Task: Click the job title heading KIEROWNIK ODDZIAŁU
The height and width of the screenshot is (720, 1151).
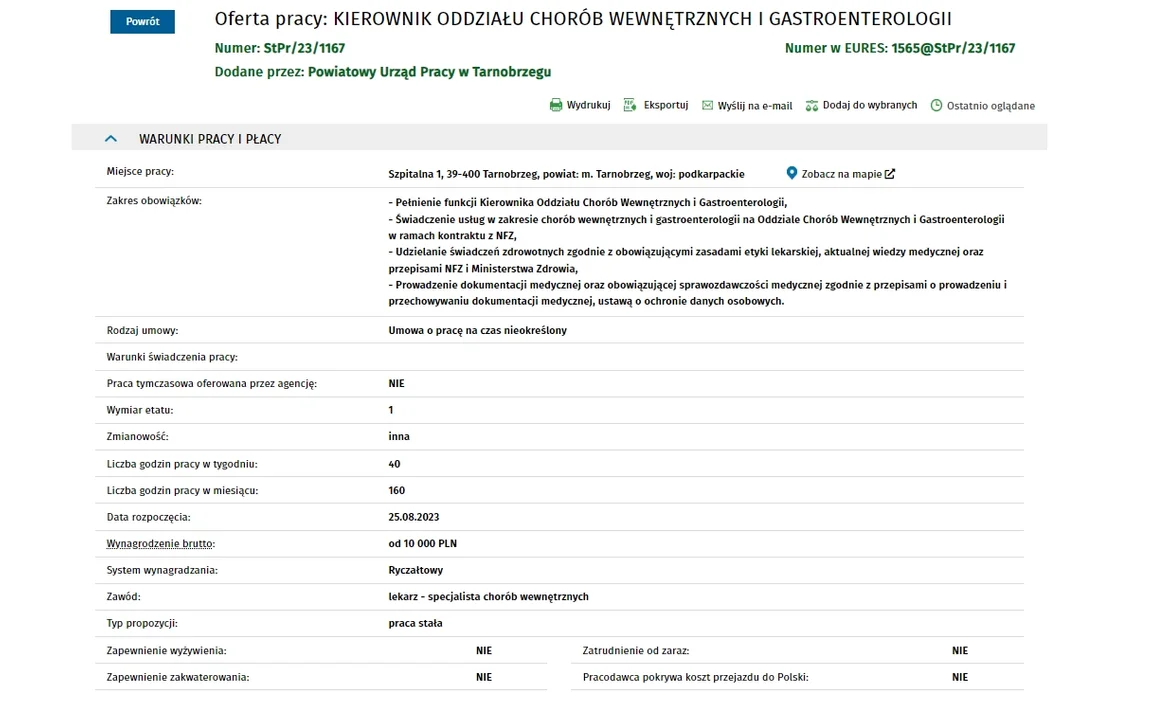Action: tap(642, 19)
